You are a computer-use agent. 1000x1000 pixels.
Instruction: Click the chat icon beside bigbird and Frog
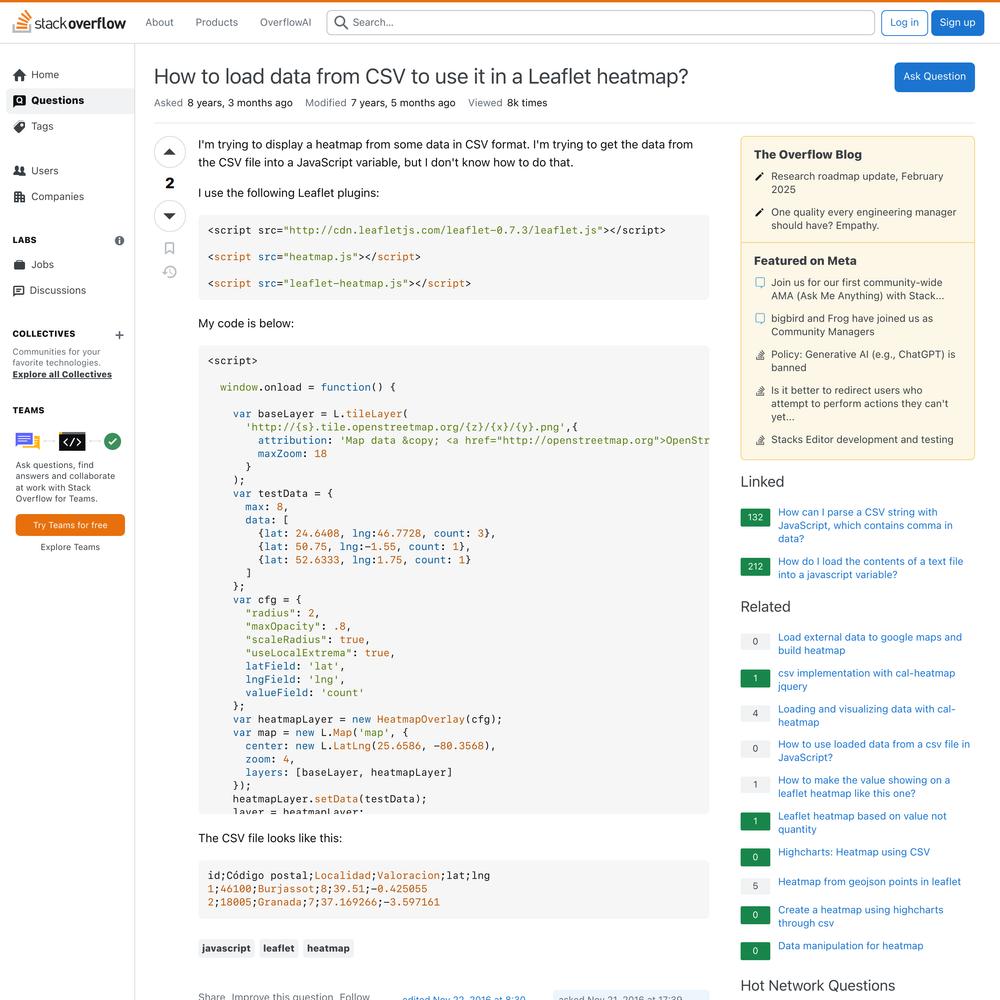pyautogui.click(x=760, y=318)
